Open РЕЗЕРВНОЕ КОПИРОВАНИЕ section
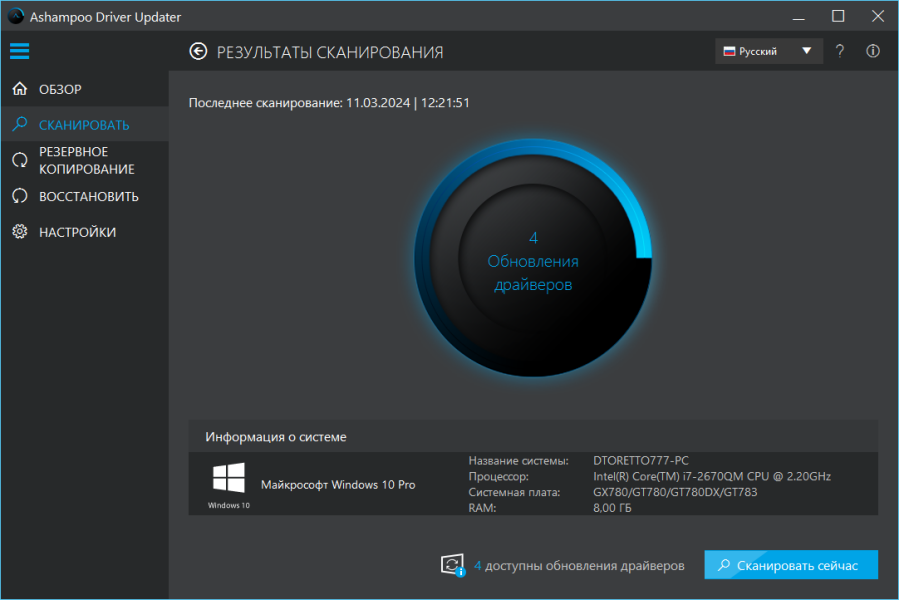This screenshot has height=600, width=899. click(85, 160)
